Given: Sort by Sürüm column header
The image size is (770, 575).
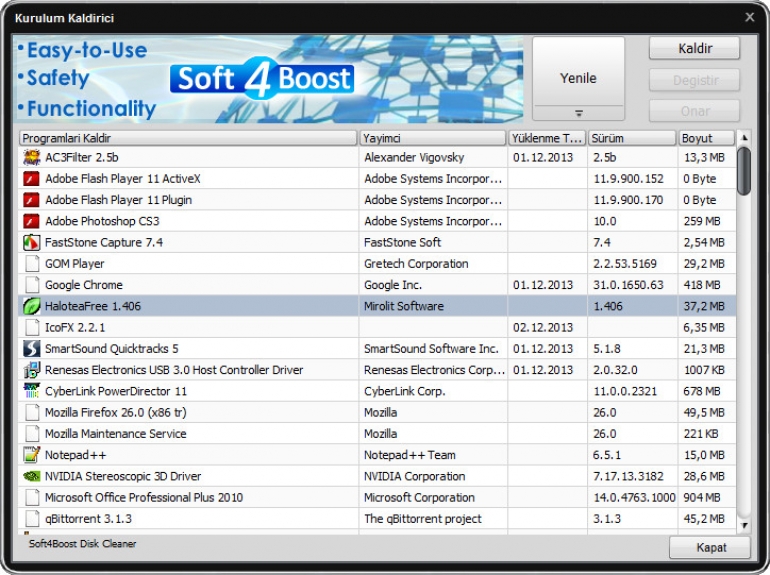Looking at the screenshot, I should tap(632, 138).
